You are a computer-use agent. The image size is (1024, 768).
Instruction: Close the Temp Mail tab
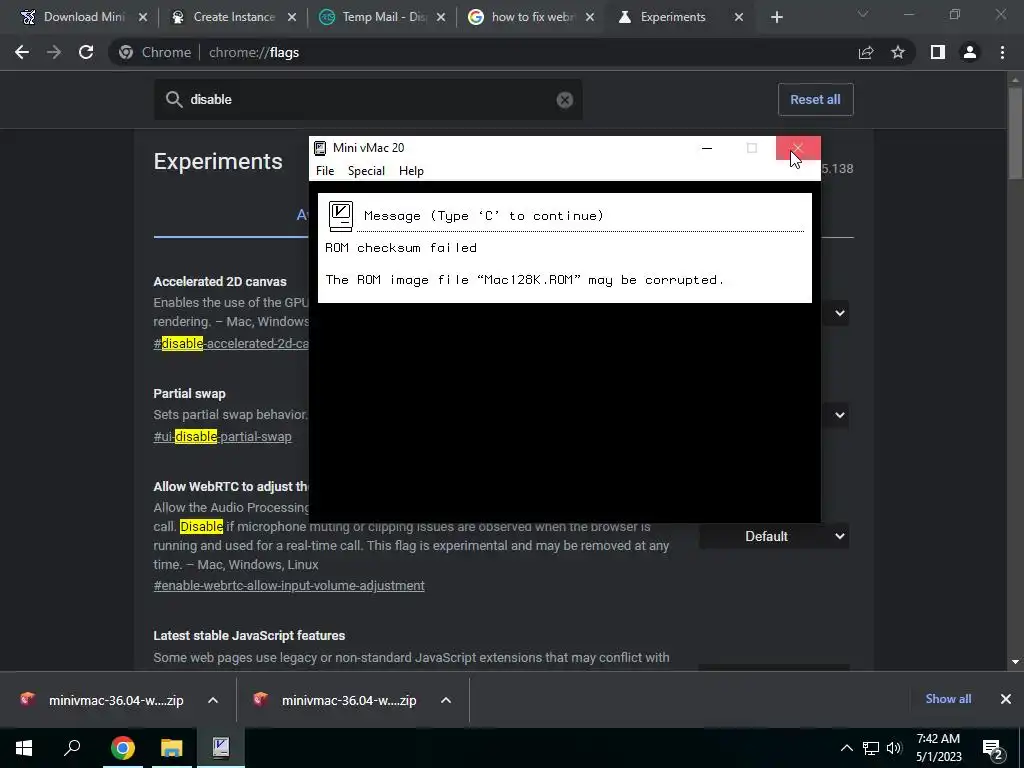pos(441,17)
